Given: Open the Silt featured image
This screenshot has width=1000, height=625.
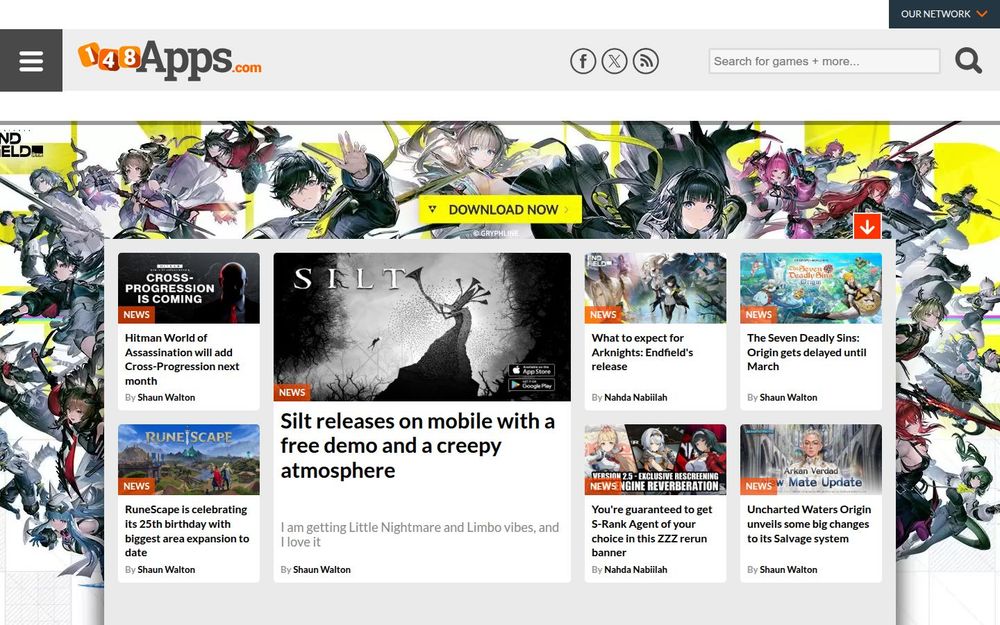Looking at the screenshot, I should [x=422, y=327].
